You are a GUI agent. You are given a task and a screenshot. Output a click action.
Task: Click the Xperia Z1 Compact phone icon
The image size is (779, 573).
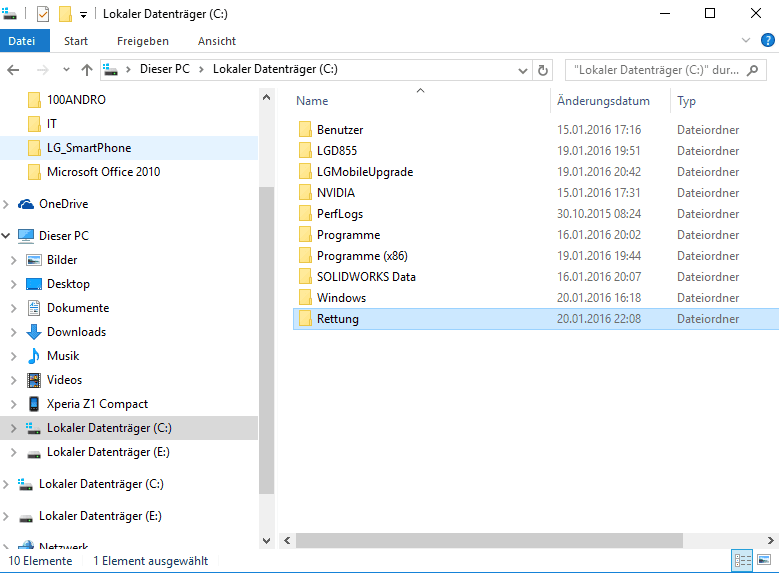coord(34,404)
